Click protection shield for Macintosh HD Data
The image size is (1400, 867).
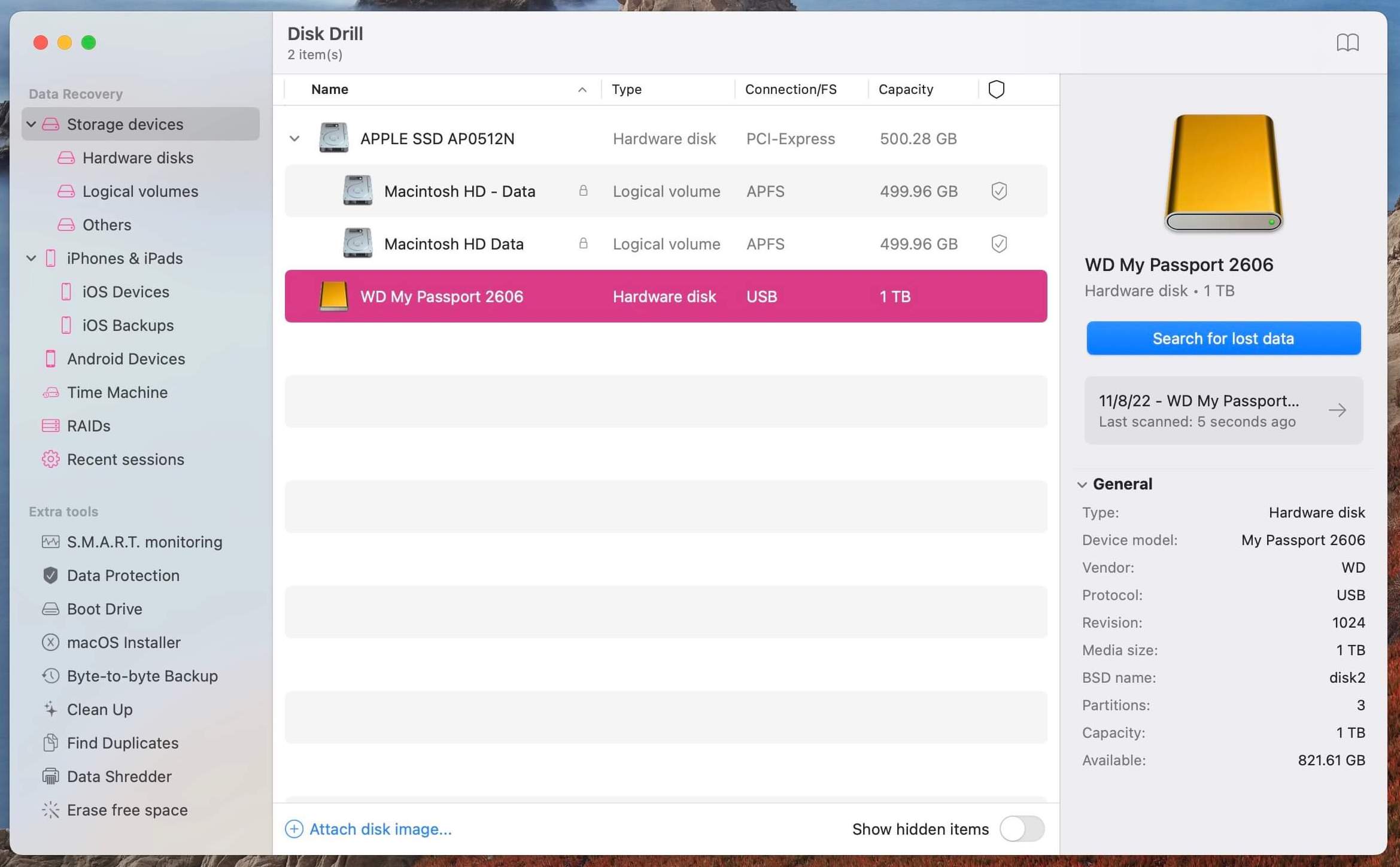998,244
